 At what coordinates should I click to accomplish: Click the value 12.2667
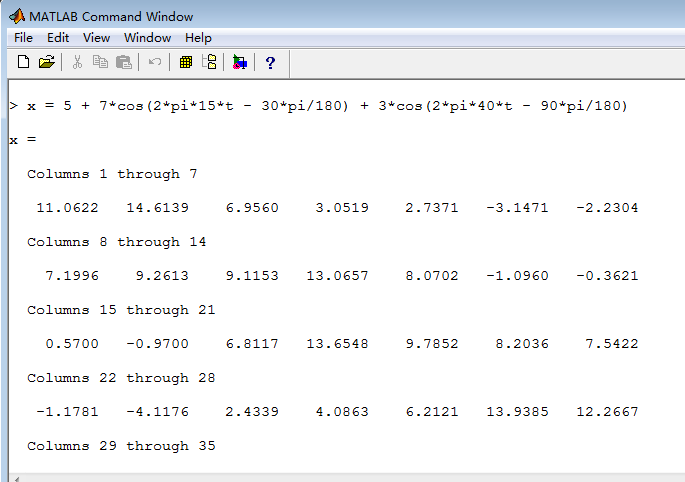pyautogui.click(x=607, y=412)
